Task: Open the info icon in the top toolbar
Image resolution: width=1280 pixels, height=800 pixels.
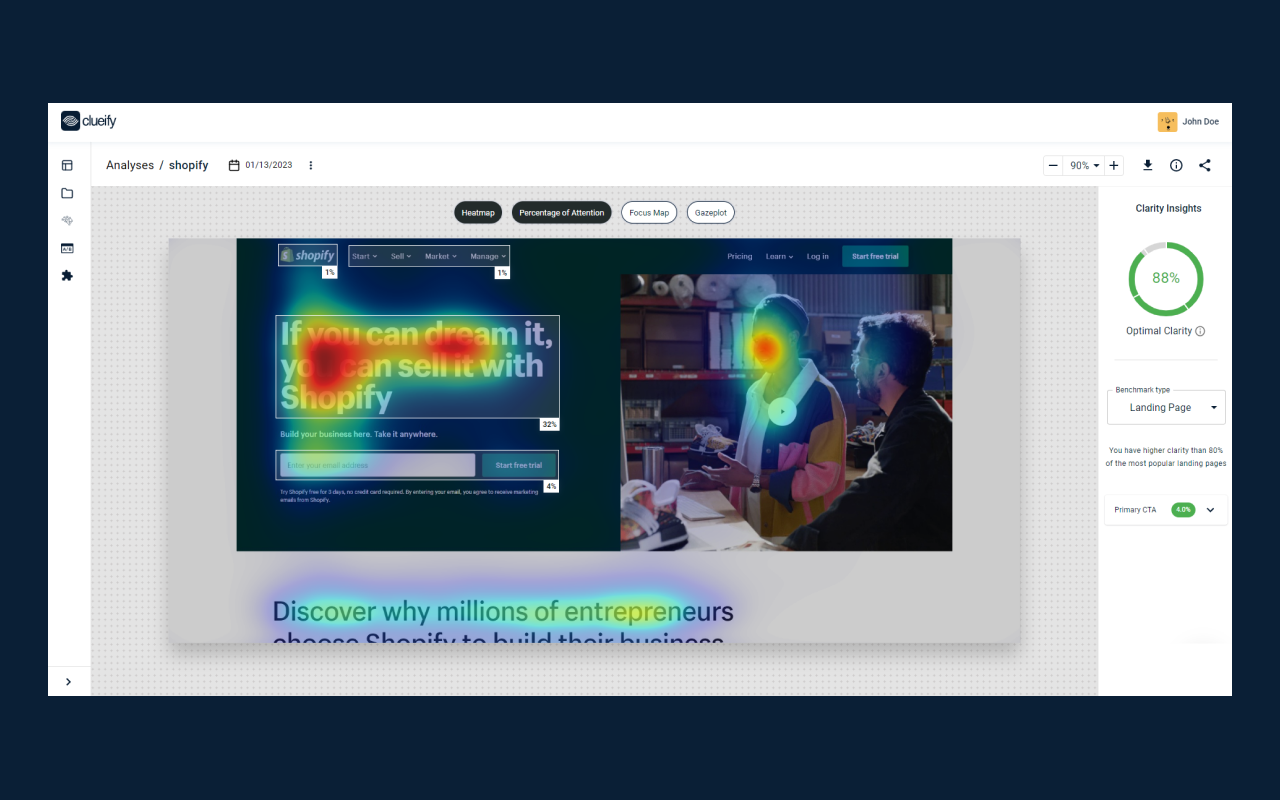Action: [x=1176, y=165]
